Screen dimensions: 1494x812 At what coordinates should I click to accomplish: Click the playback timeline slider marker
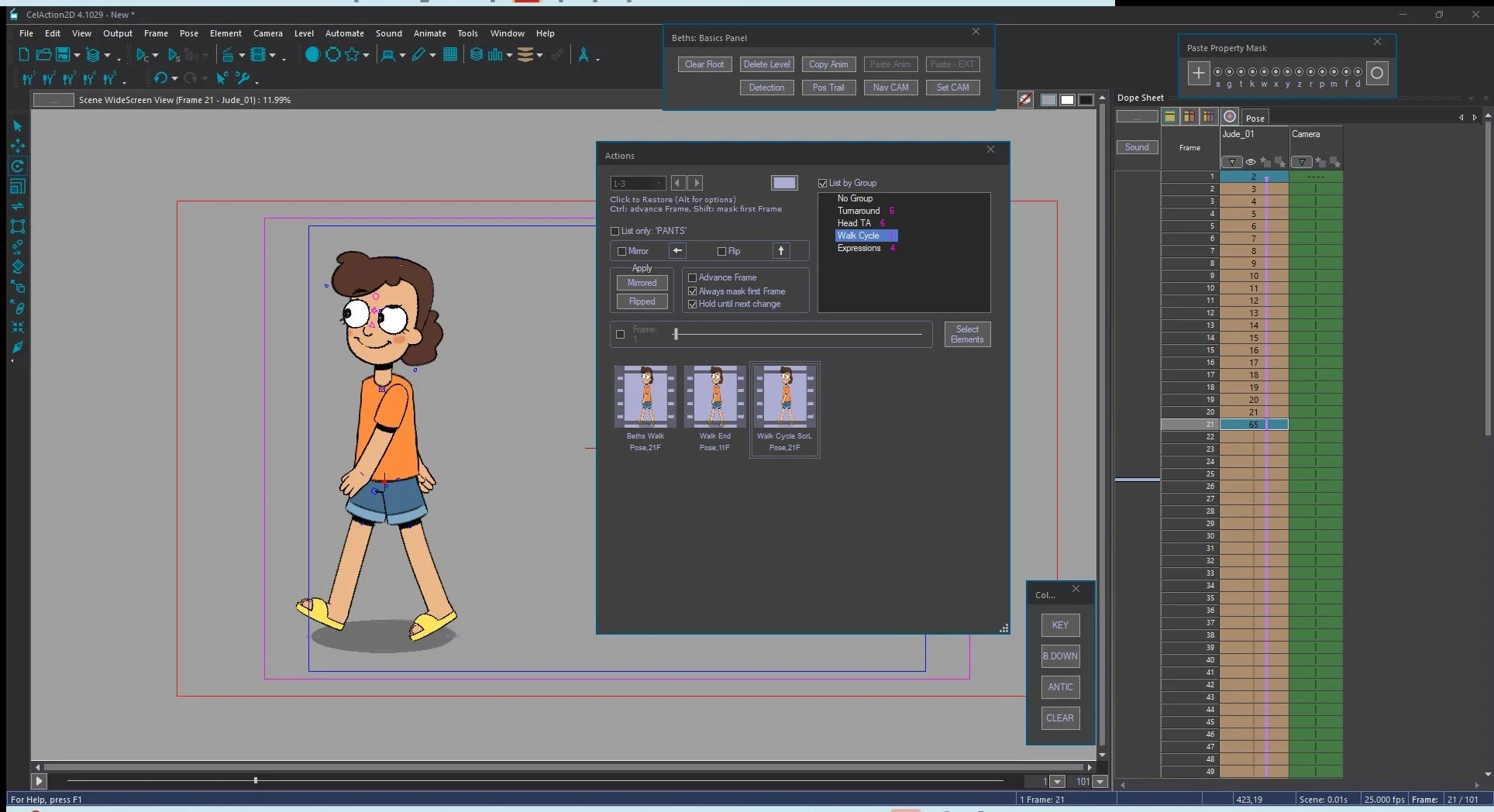pyautogui.click(x=256, y=780)
